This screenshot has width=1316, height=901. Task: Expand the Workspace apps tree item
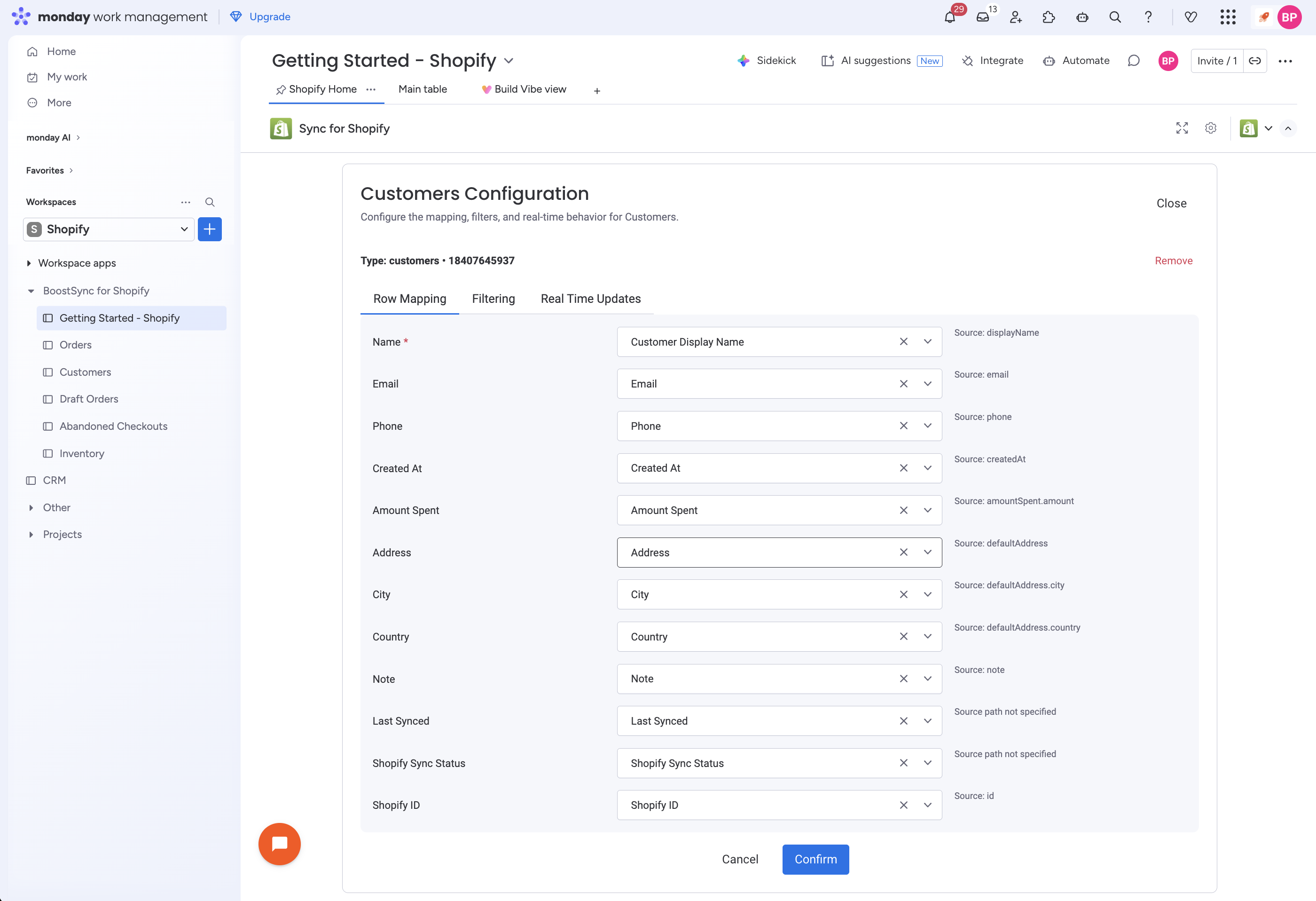tap(29, 263)
